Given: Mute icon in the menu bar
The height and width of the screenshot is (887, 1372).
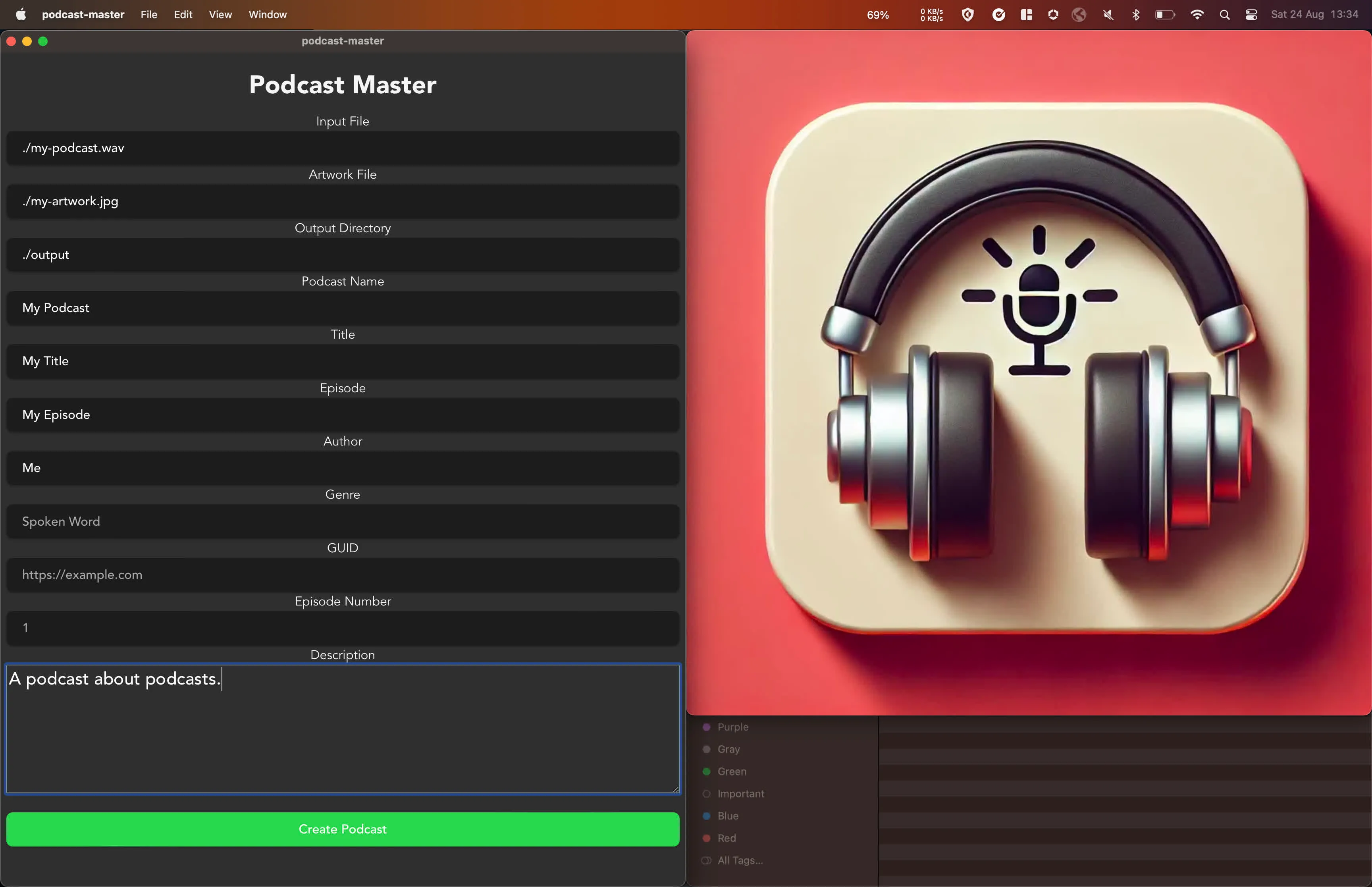Looking at the screenshot, I should (1107, 14).
